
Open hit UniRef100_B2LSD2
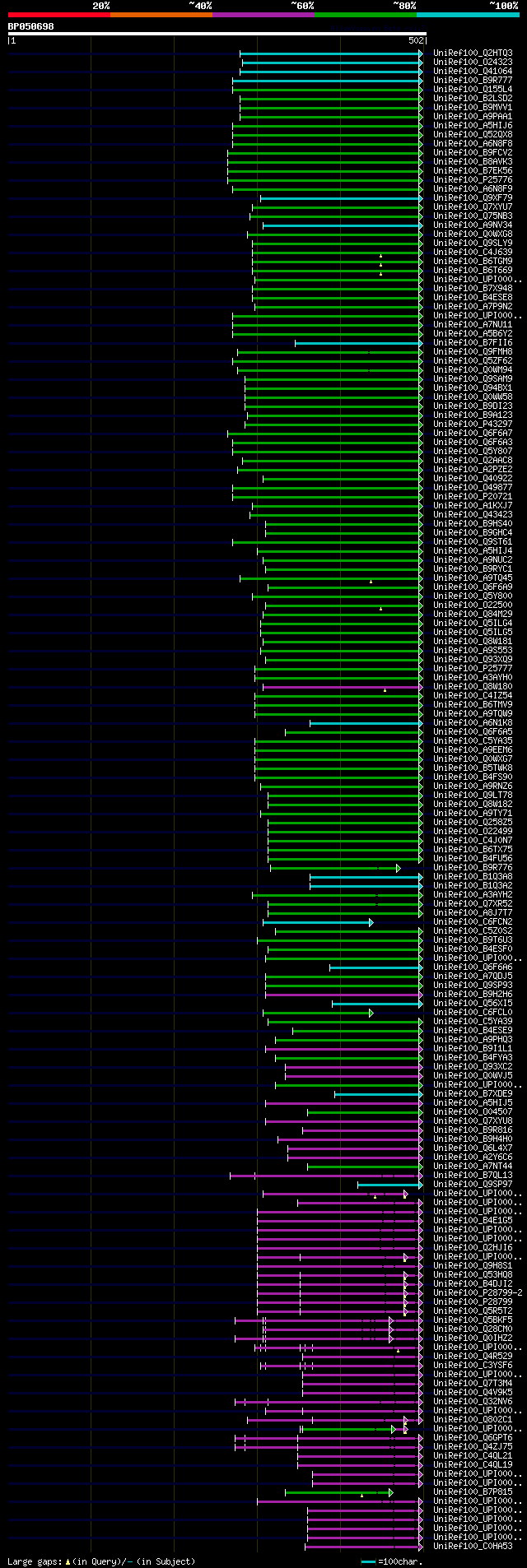point(473,99)
